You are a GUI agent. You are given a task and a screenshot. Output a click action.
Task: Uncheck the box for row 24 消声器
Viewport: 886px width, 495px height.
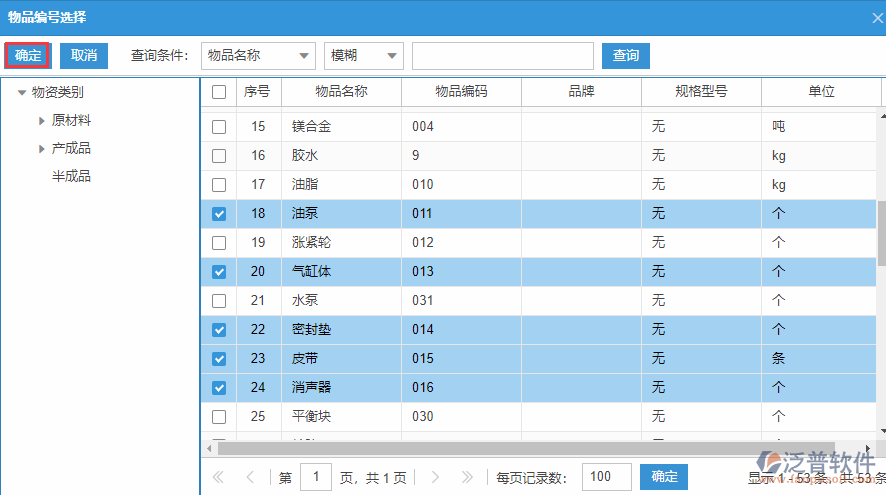(219, 388)
